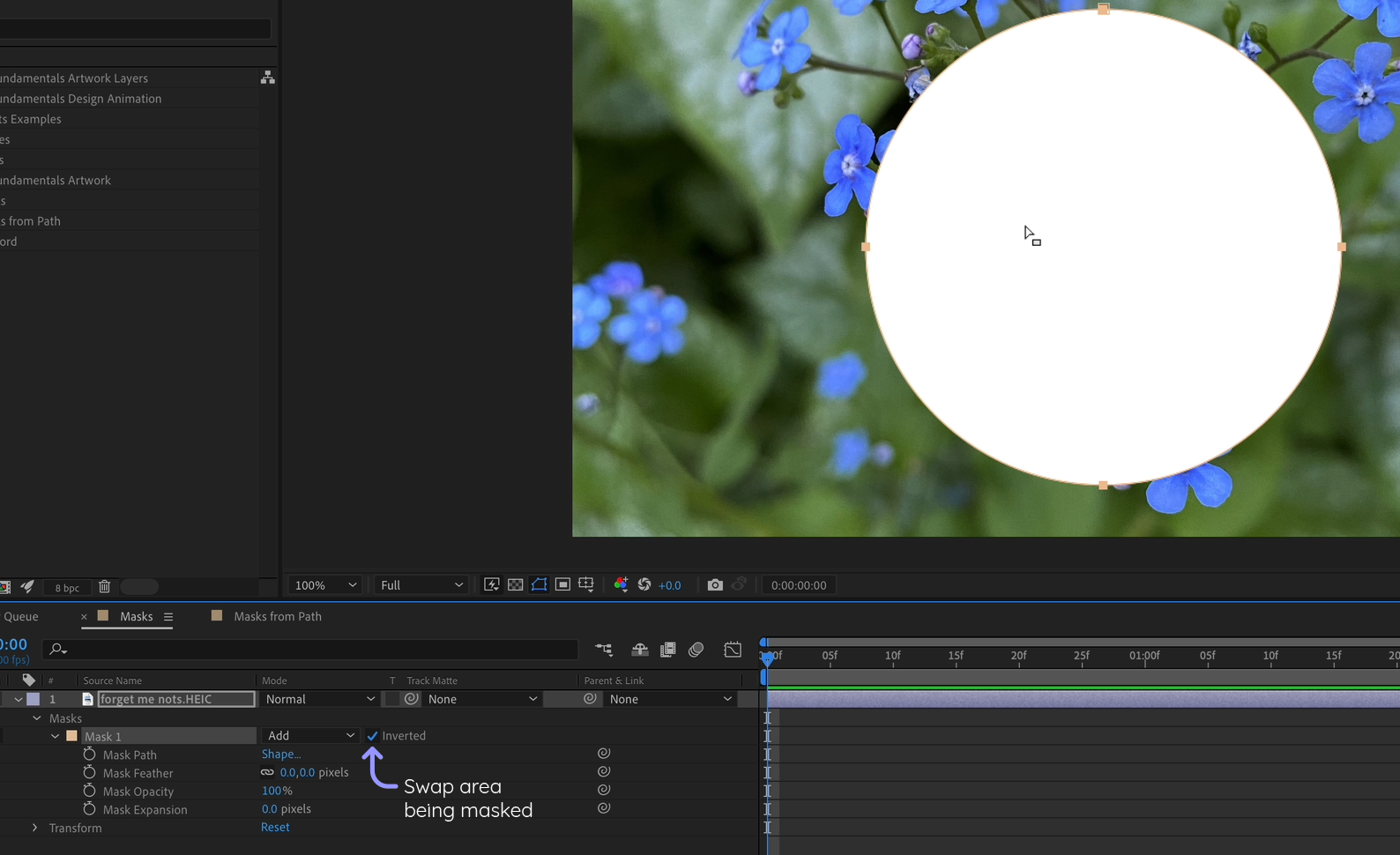Screen dimensions: 1400x855
Task: Click Reset next to Transform
Action: click(x=275, y=828)
